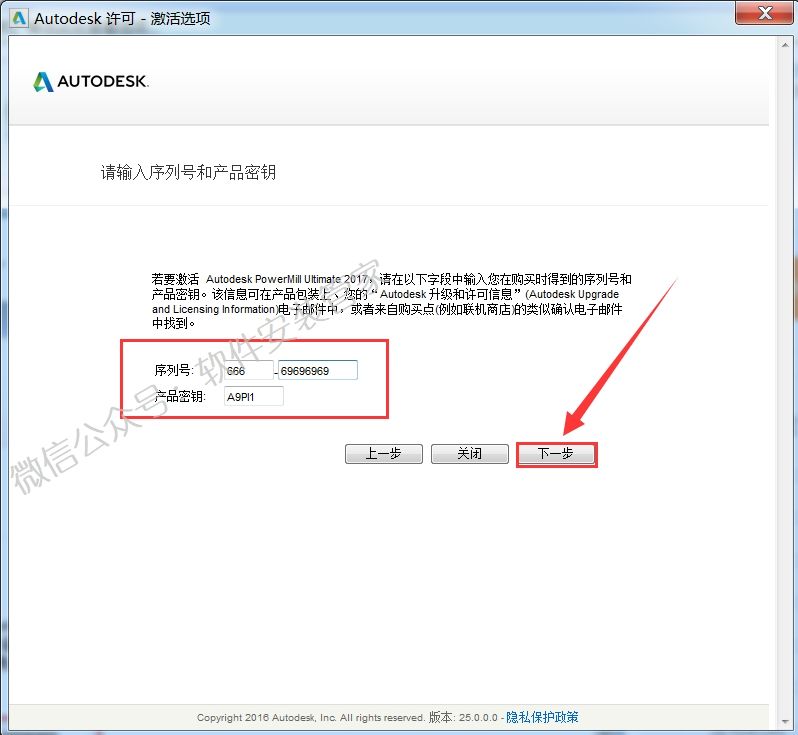The width and height of the screenshot is (798, 735).
Task: Open the 隐私保护政策 link
Action: (x=542, y=717)
